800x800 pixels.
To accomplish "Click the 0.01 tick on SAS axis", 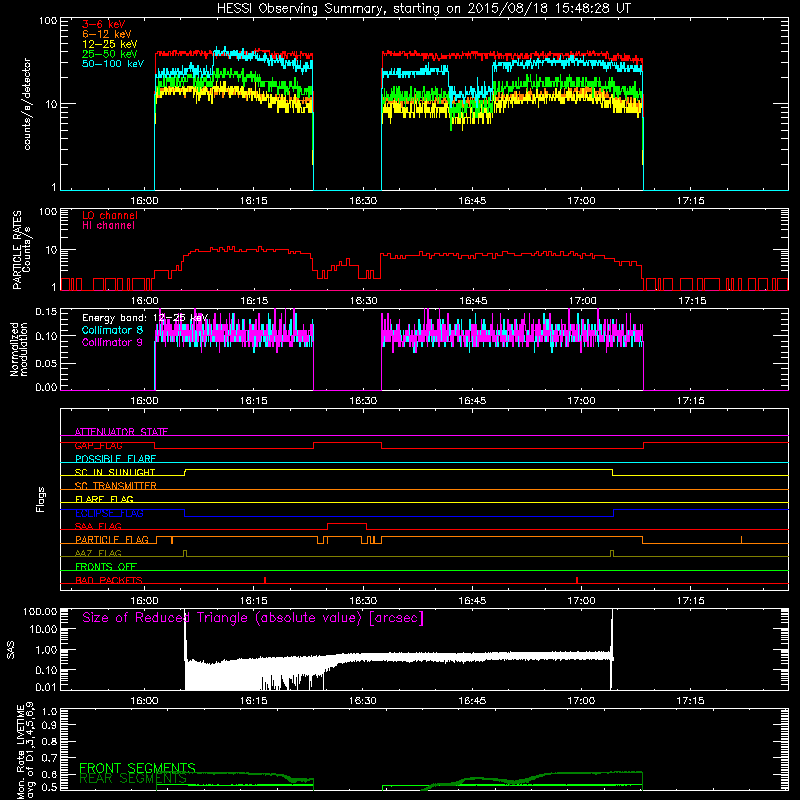I will [x=46, y=687].
